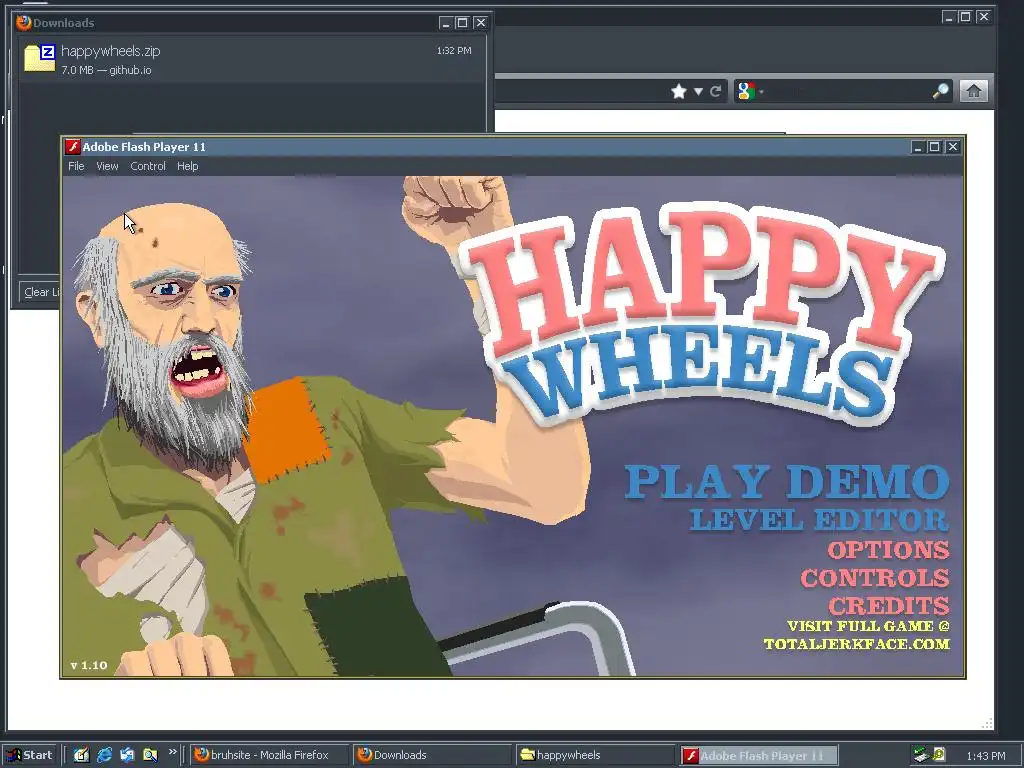1024x768 pixels.
Task: Open the Flash Player Help menu
Action: click(x=187, y=166)
